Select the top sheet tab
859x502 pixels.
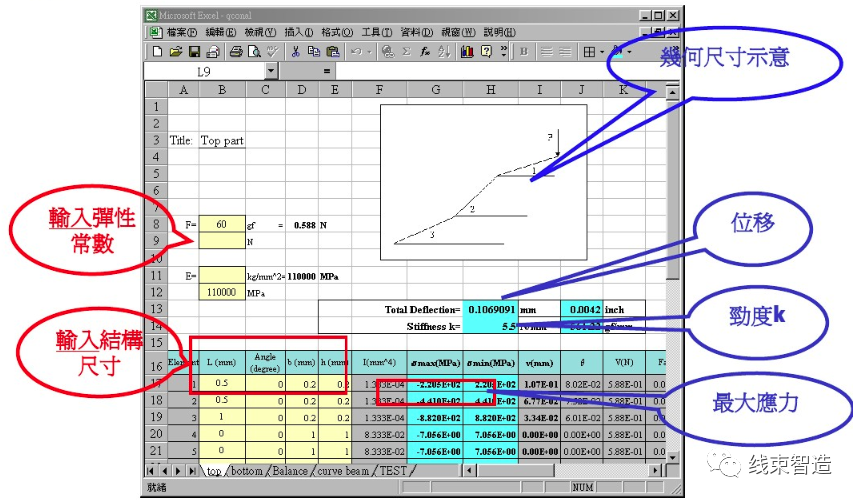tap(214, 471)
